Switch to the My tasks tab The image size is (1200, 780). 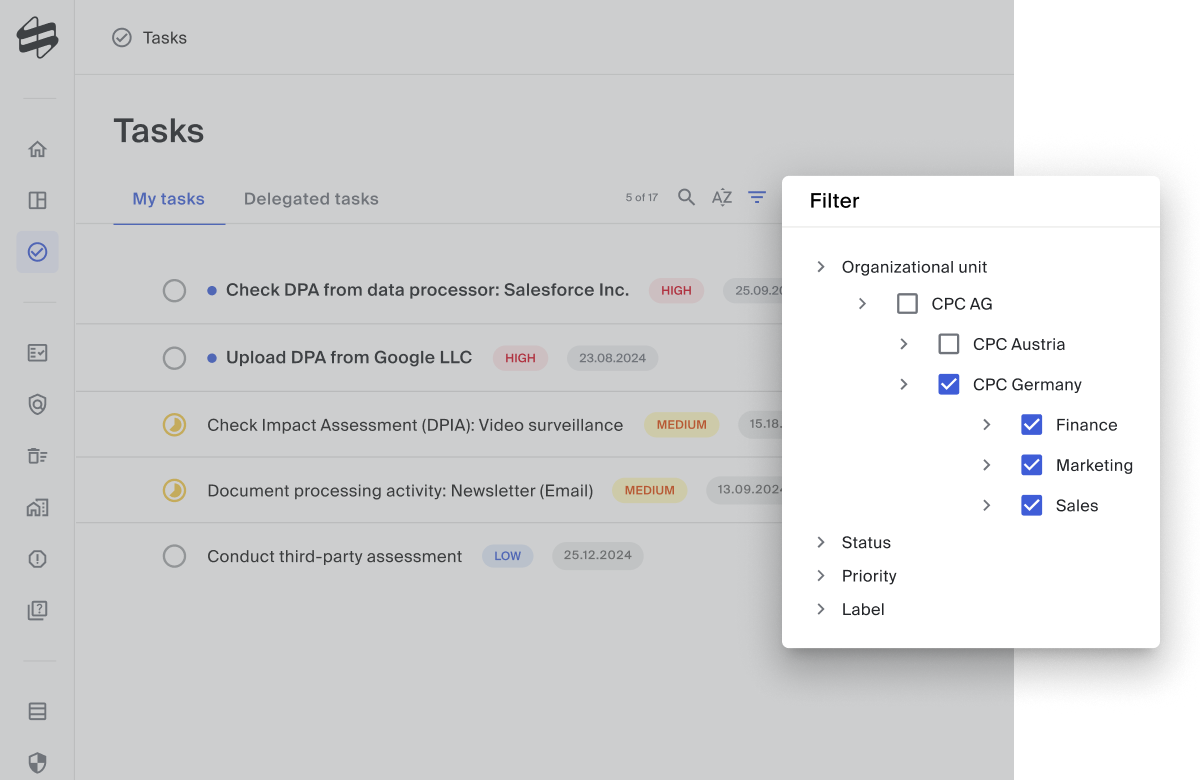coord(169,199)
